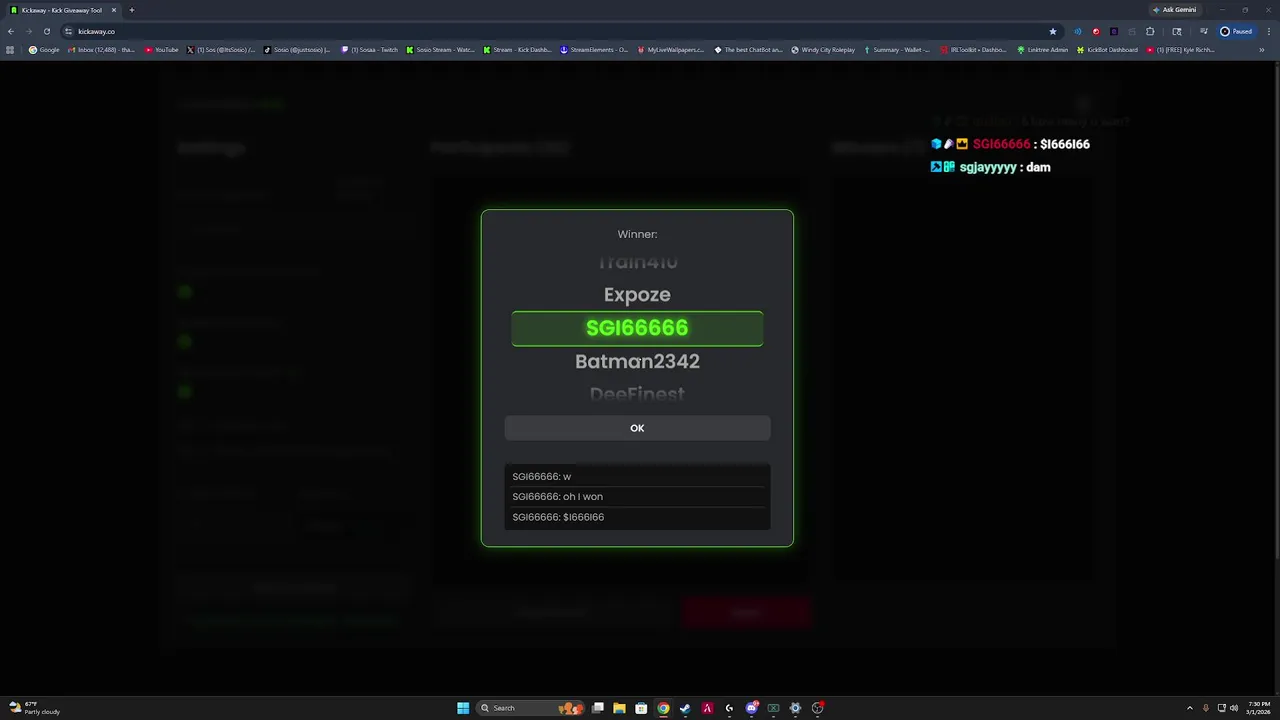Open Logitech G HUB on taskbar
Screen dimensions: 1280x720
point(729,708)
